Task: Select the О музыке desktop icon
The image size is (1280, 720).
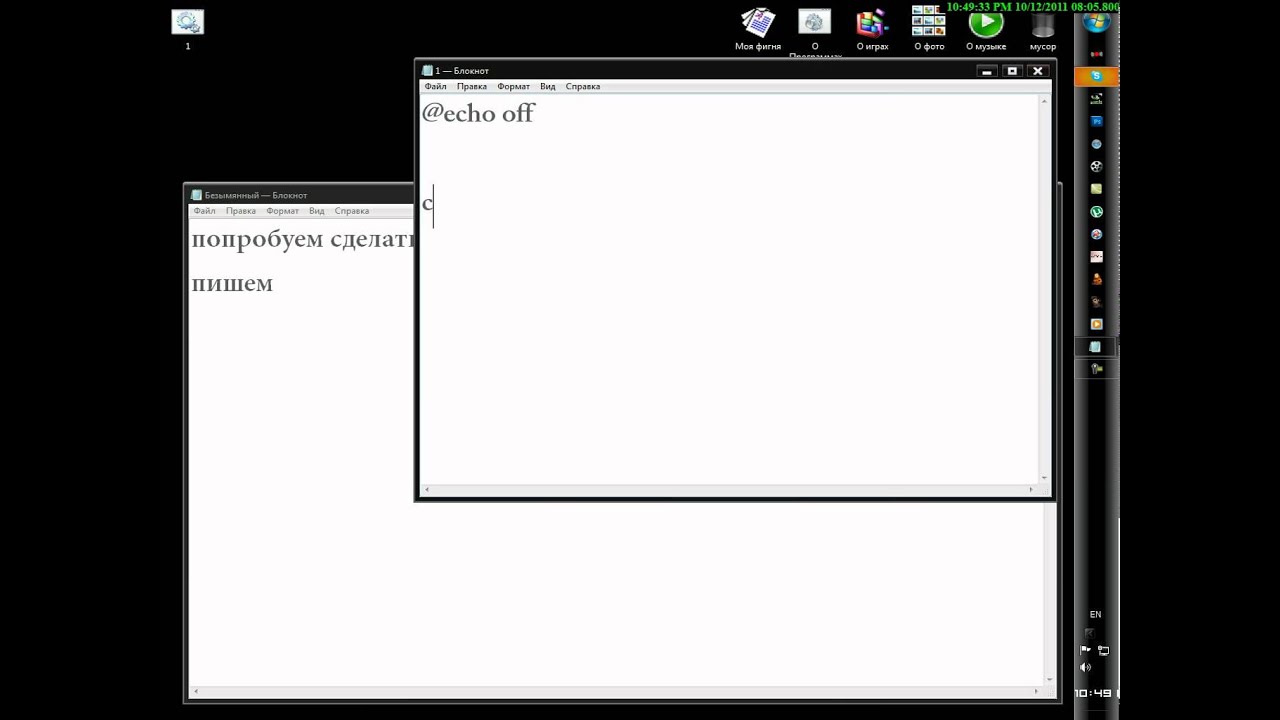Action: pyautogui.click(x=986, y=30)
